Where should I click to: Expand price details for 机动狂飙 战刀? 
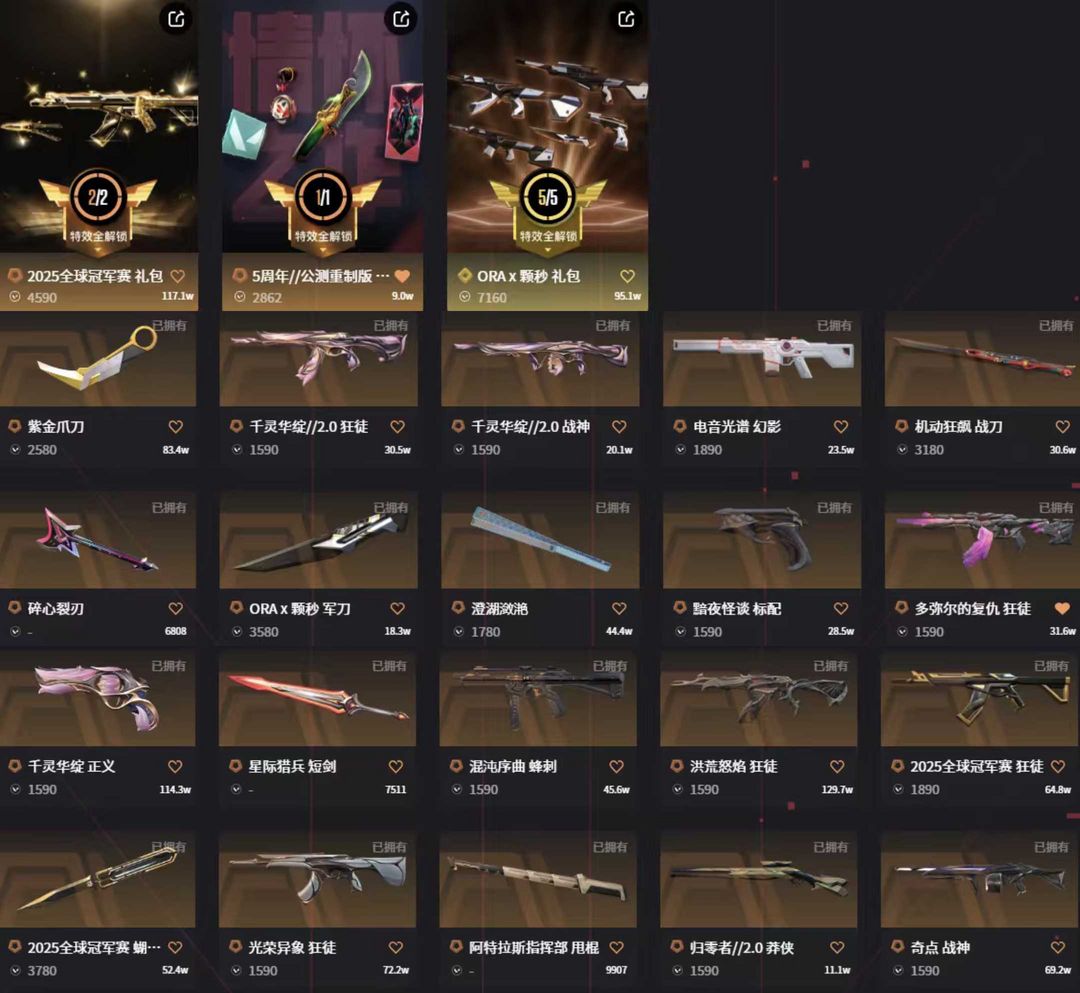point(902,450)
